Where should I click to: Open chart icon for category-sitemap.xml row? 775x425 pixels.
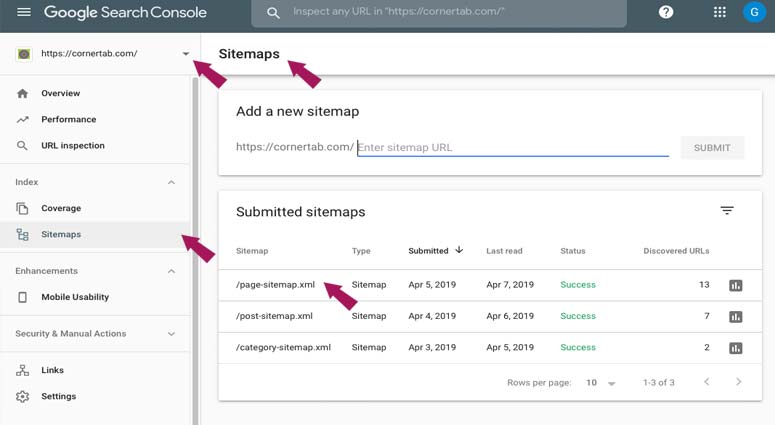[x=736, y=348]
